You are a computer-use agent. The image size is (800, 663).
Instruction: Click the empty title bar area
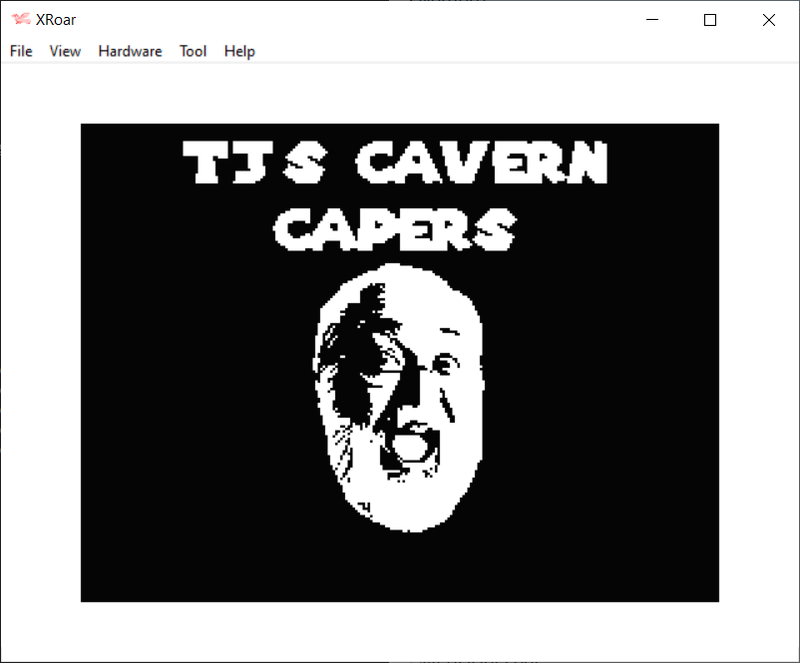point(350,20)
